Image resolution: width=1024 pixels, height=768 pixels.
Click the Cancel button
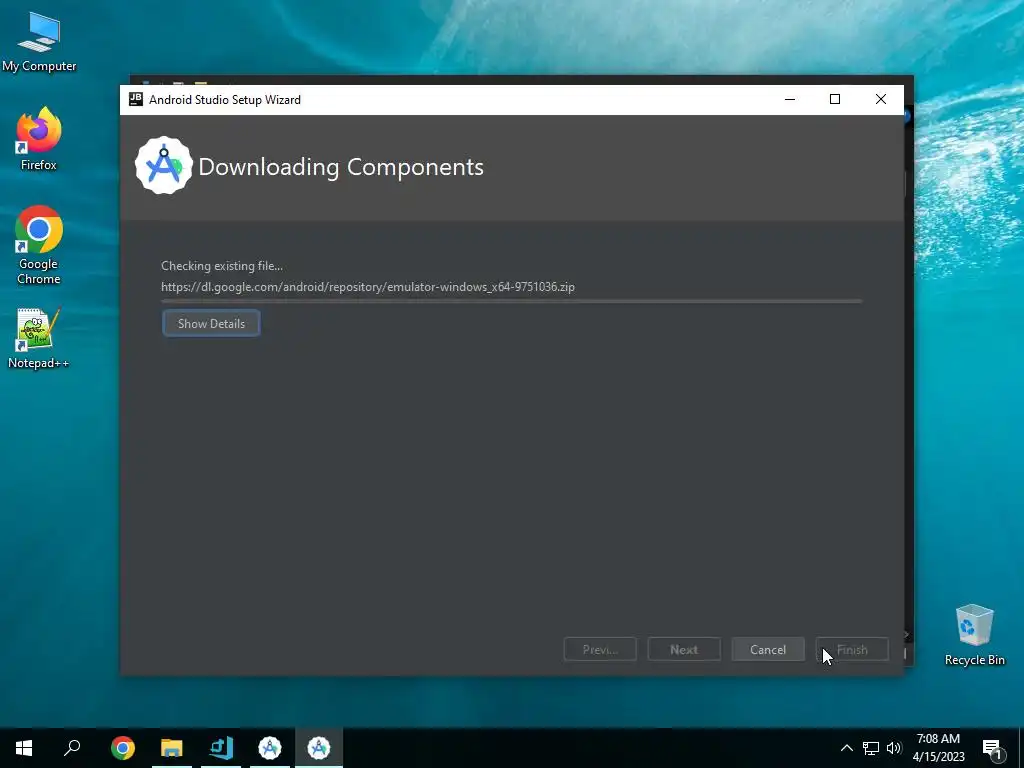(x=768, y=650)
